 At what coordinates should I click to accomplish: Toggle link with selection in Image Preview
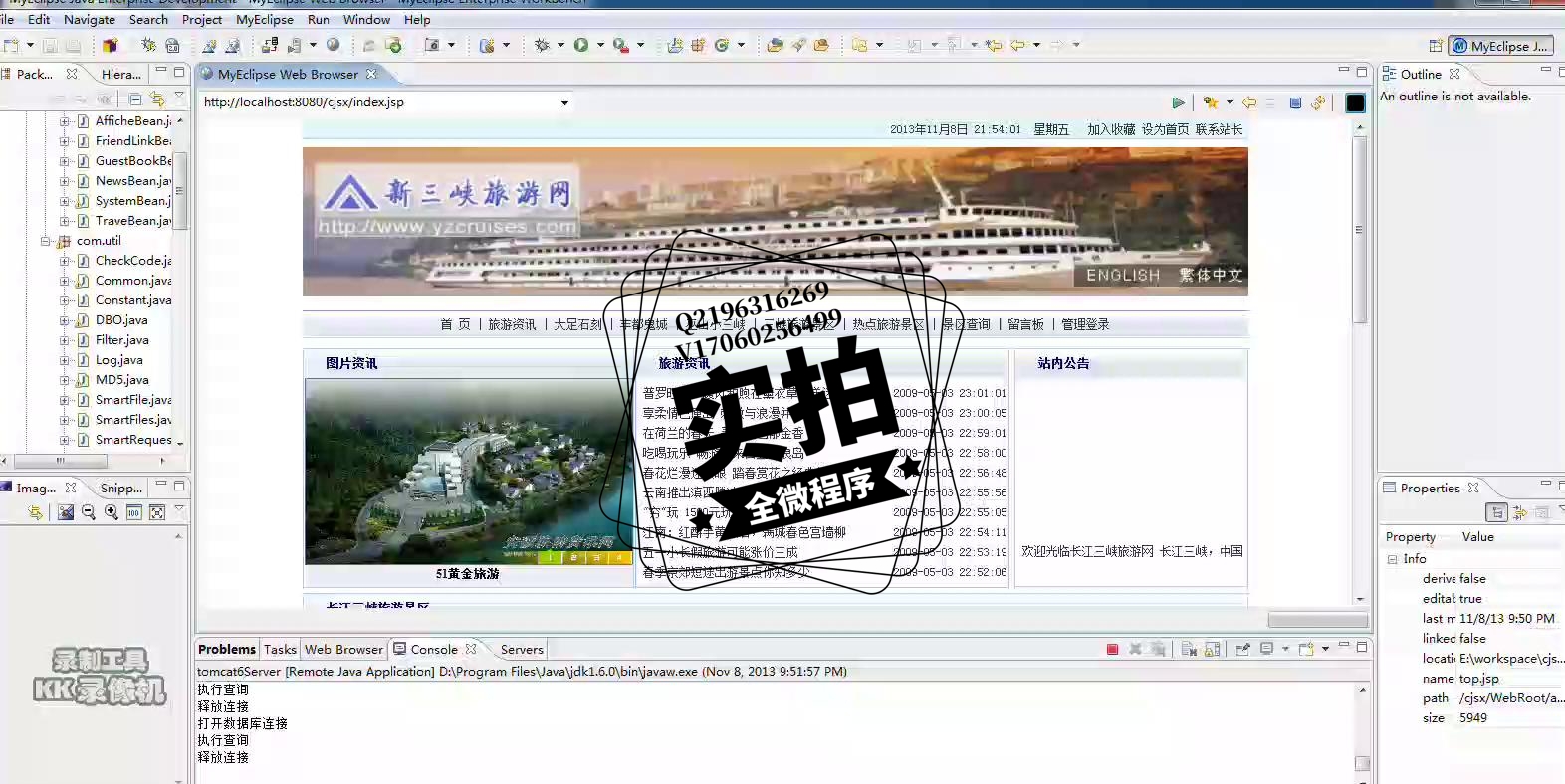click(36, 512)
